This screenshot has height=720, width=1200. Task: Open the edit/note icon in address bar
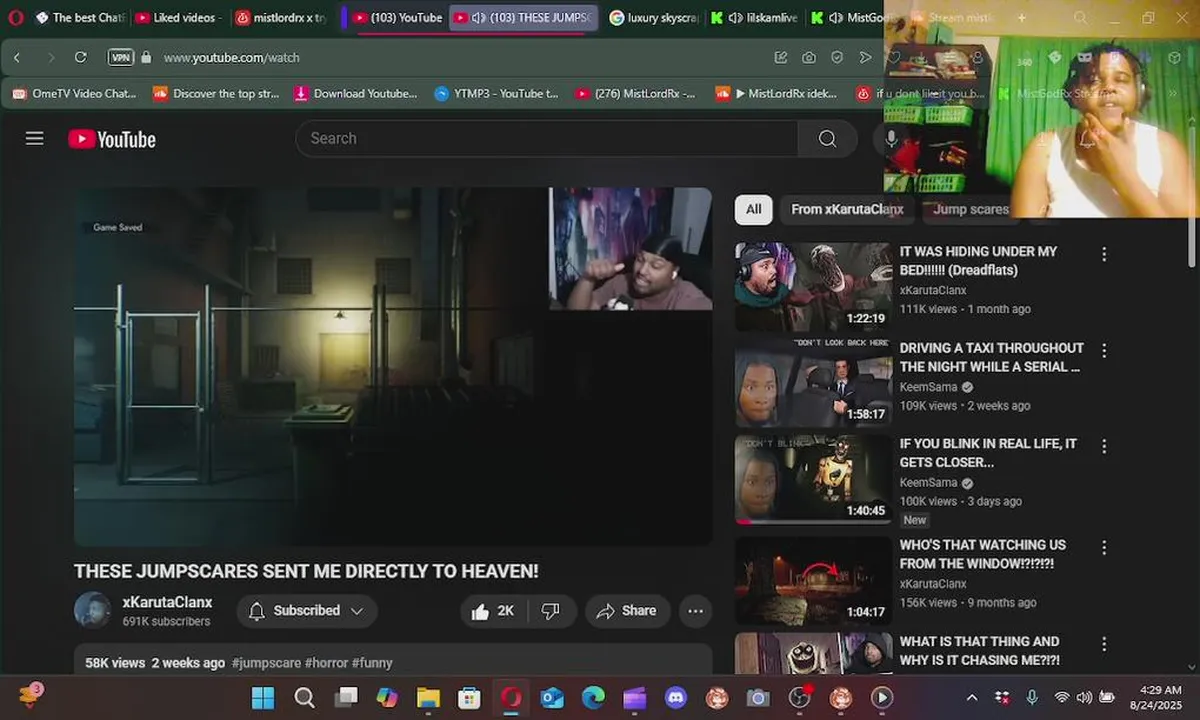pyautogui.click(x=781, y=57)
